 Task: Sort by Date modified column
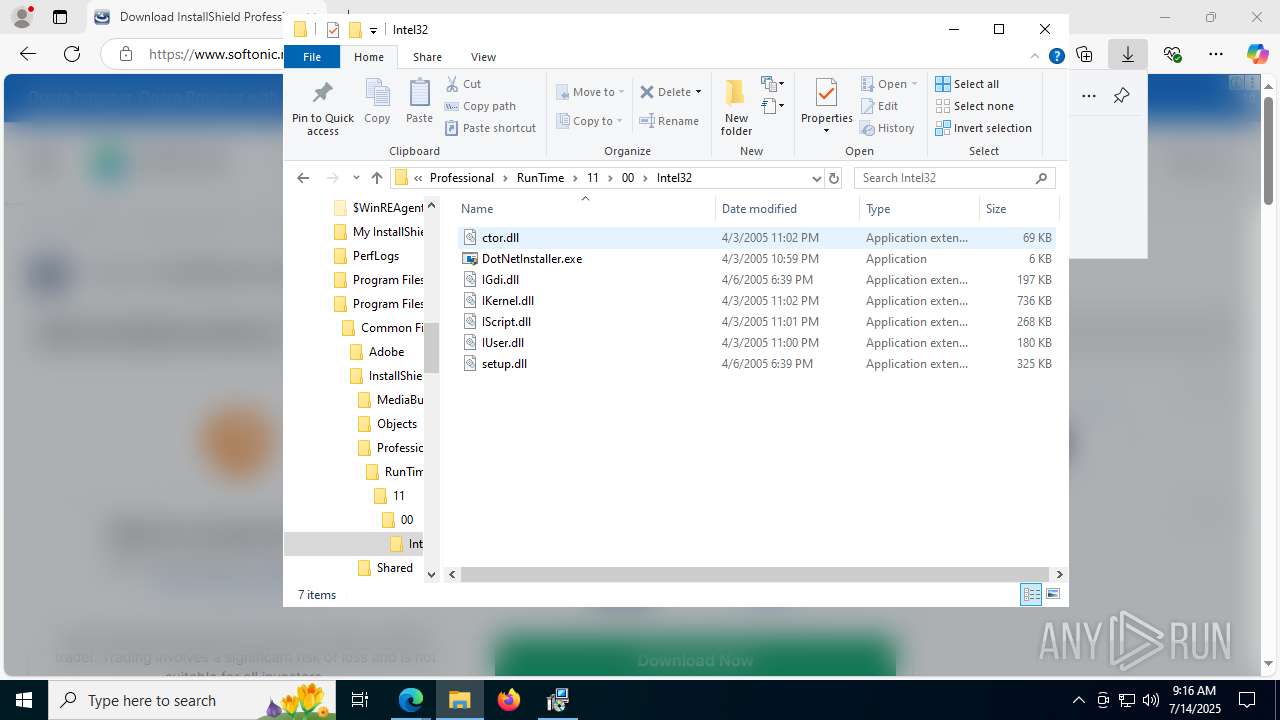pyautogui.click(x=787, y=209)
